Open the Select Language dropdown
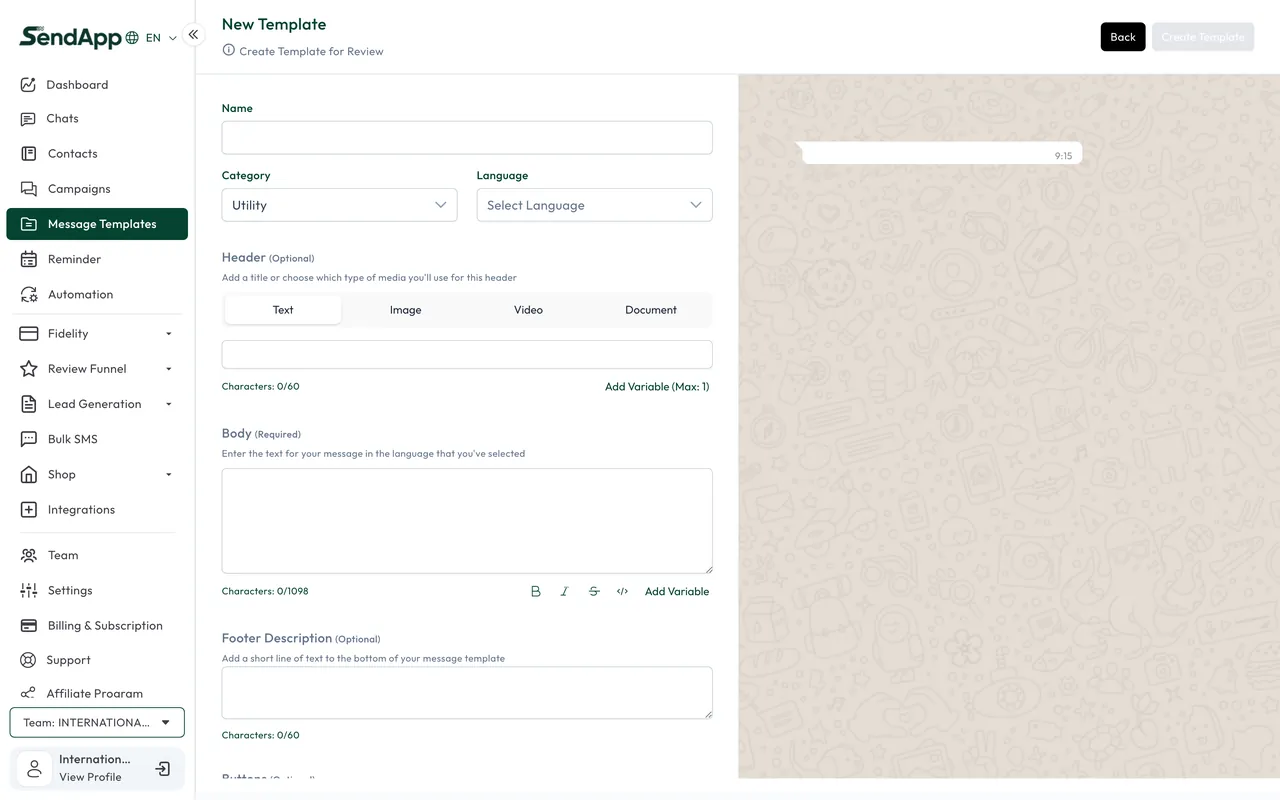 (x=594, y=205)
